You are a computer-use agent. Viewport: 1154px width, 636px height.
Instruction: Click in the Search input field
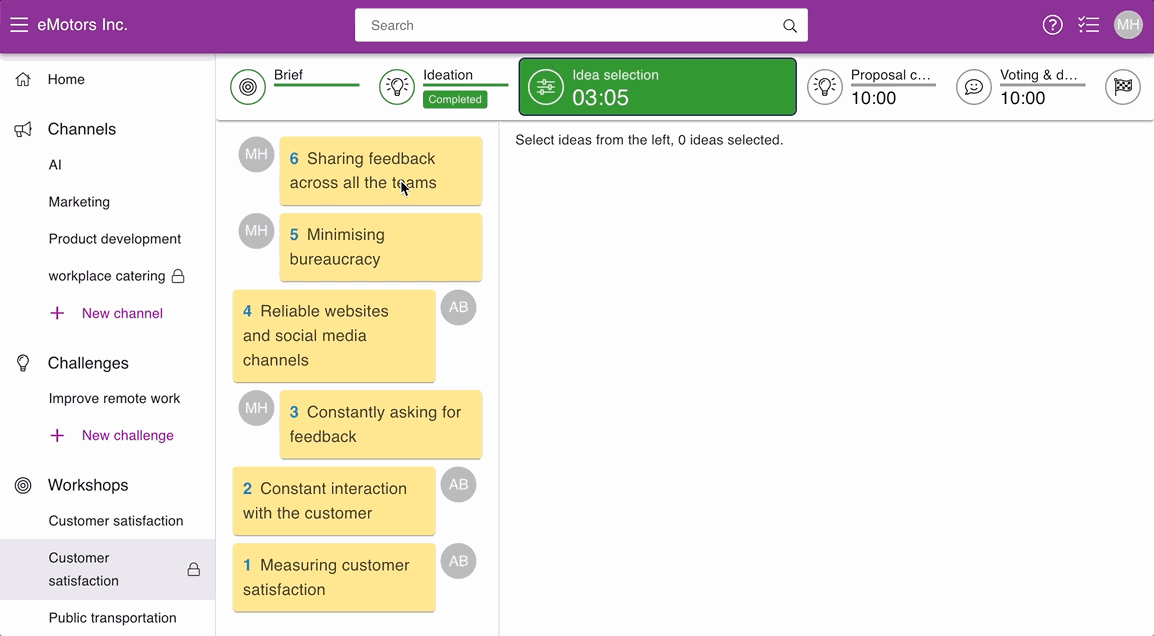pos(581,25)
